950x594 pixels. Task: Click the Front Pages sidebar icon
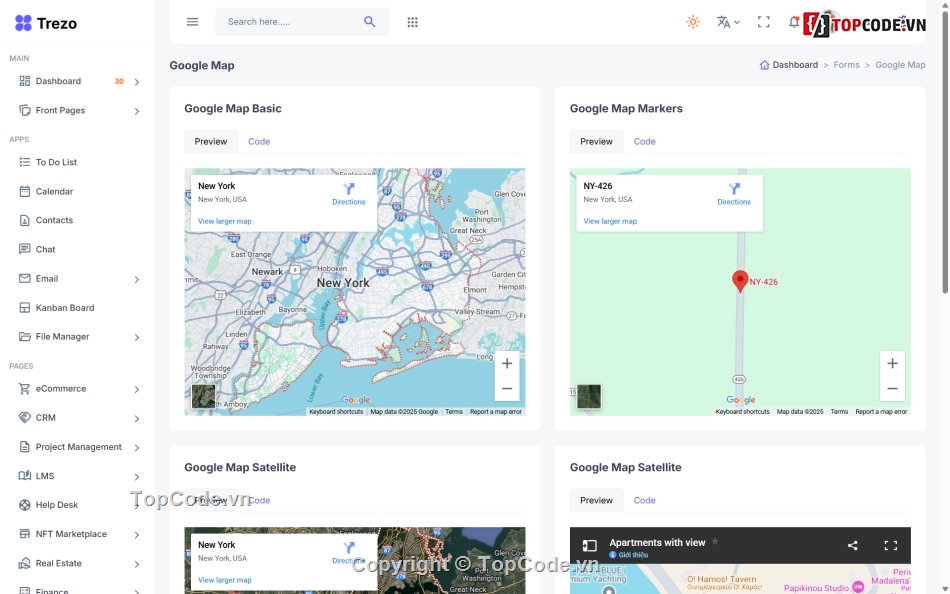pyautogui.click(x=24, y=110)
